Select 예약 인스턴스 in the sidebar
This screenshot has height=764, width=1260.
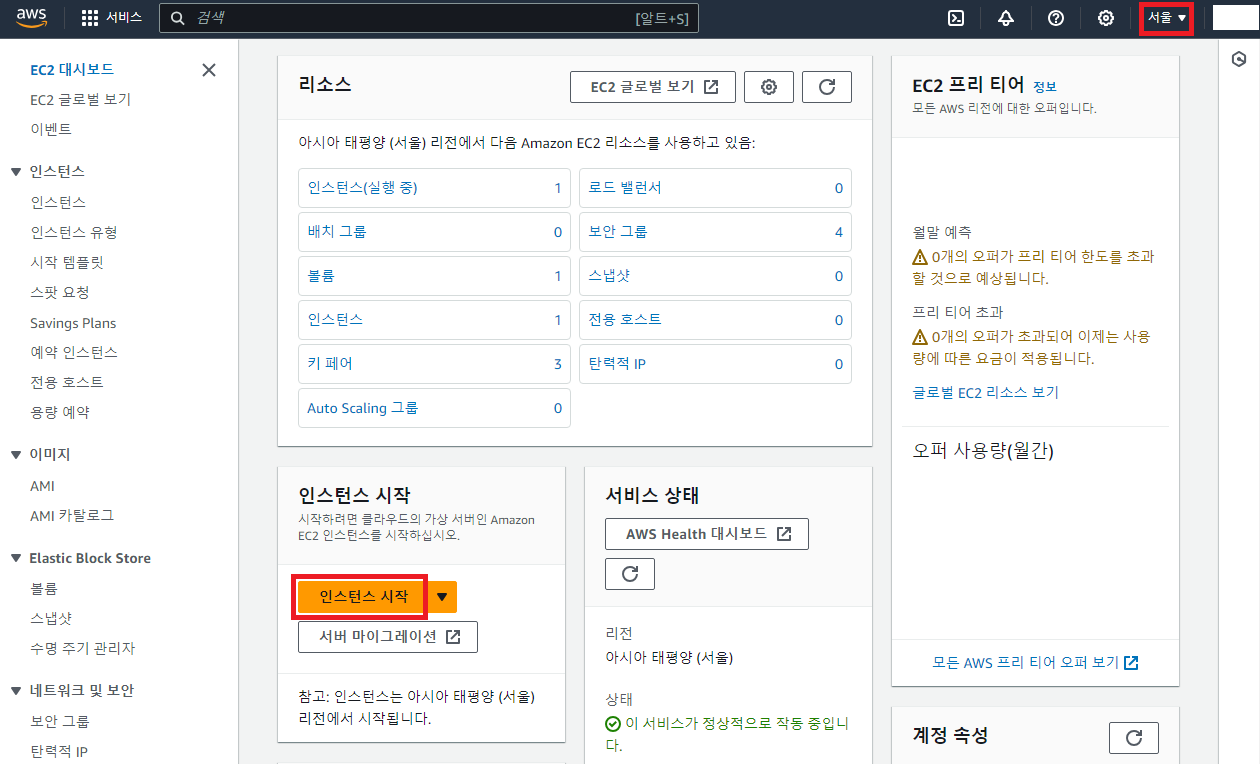click(x=74, y=353)
